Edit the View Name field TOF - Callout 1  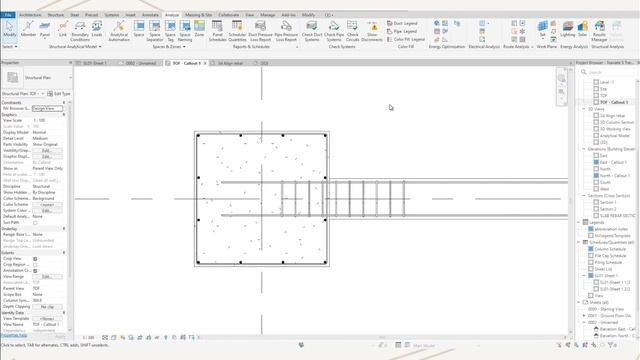[47, 324]
